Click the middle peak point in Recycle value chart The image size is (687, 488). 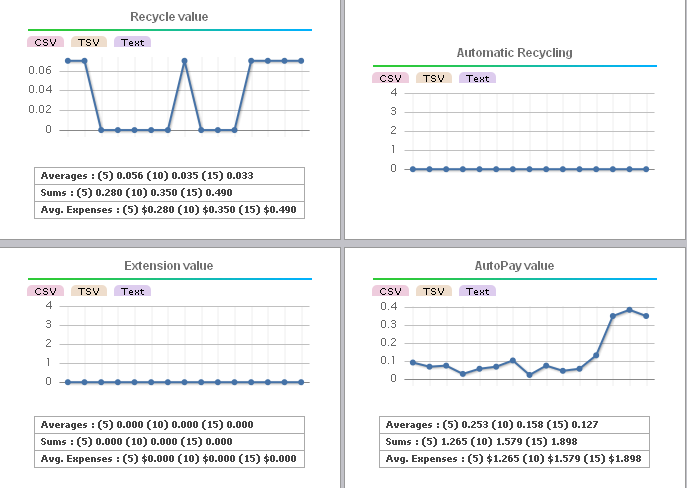click(184, 61)
